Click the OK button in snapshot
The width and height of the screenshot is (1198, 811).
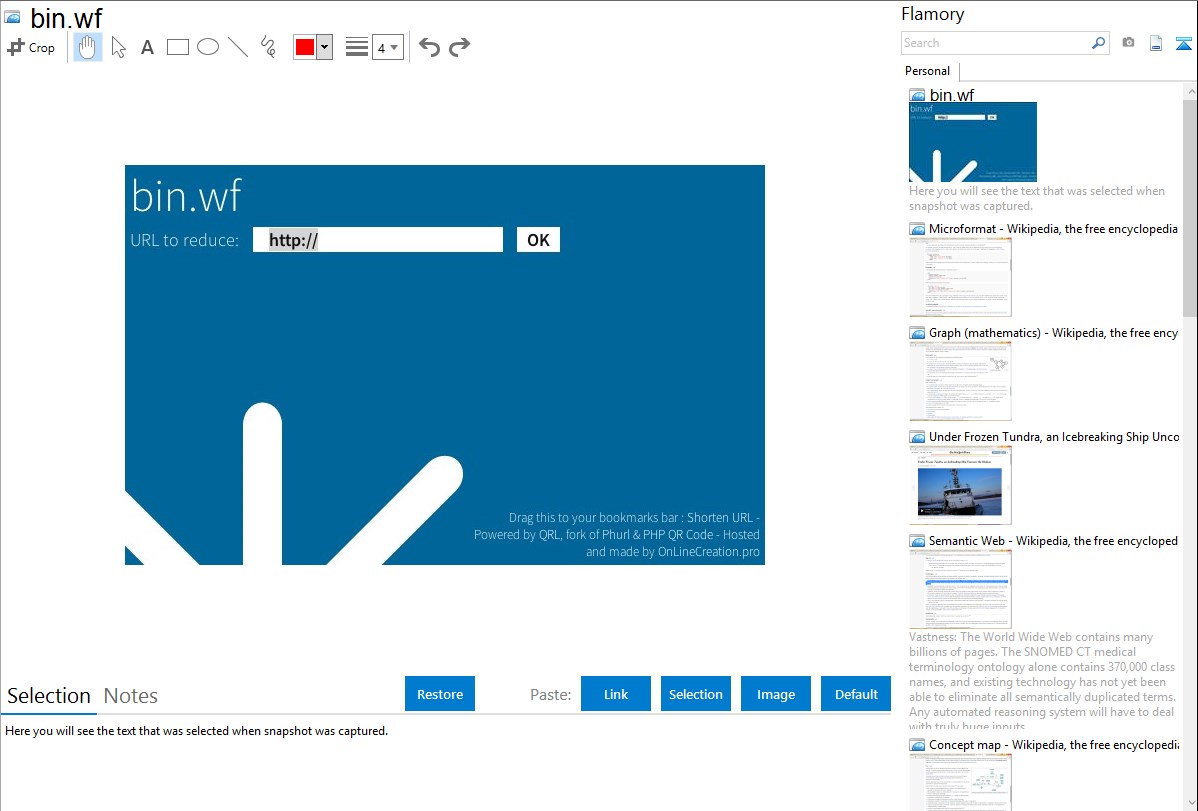539,240
